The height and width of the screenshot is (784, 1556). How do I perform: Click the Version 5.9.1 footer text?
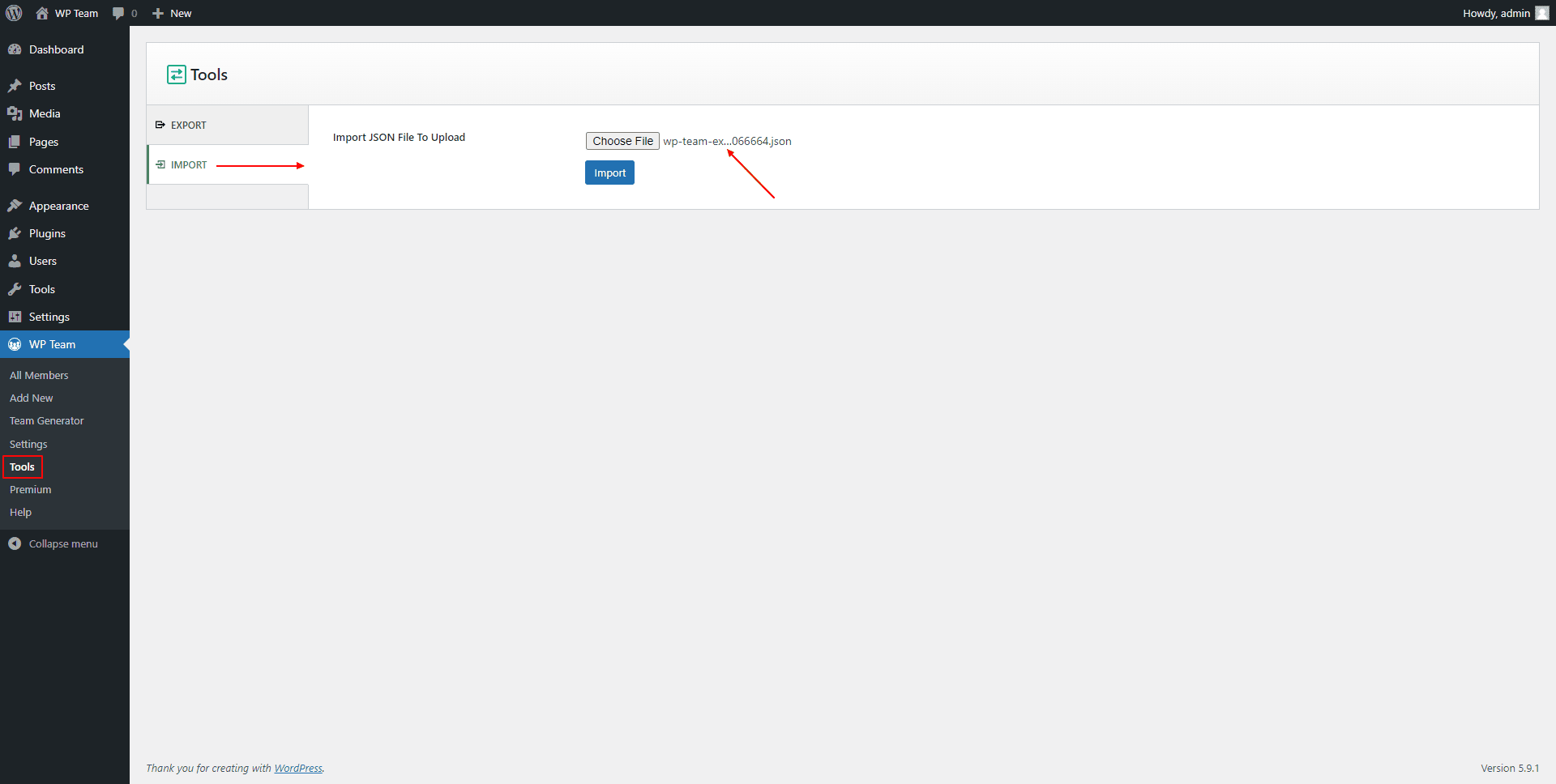(x=1510, y=769)
